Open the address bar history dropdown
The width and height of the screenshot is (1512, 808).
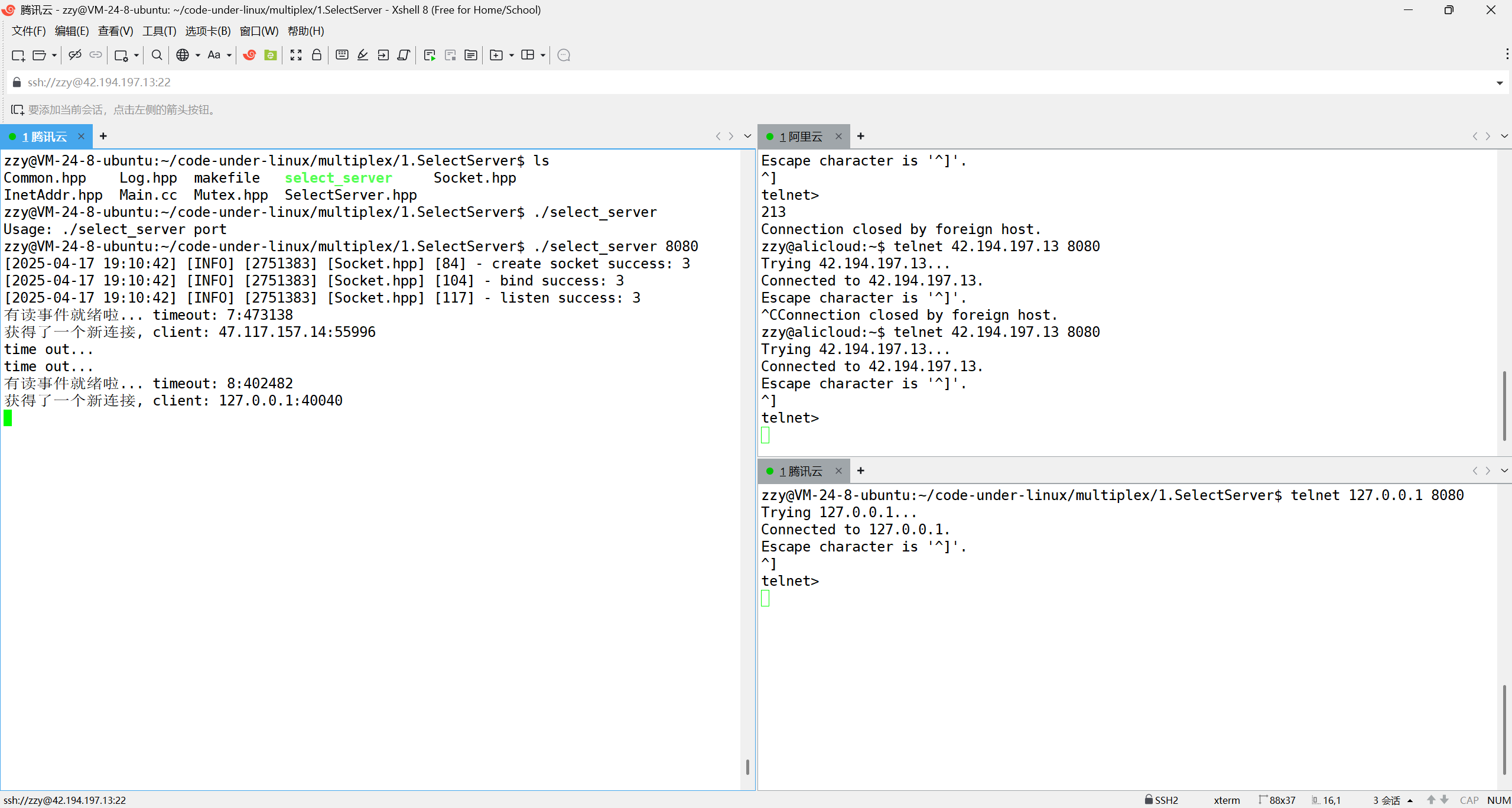[x=1499, y=83]
